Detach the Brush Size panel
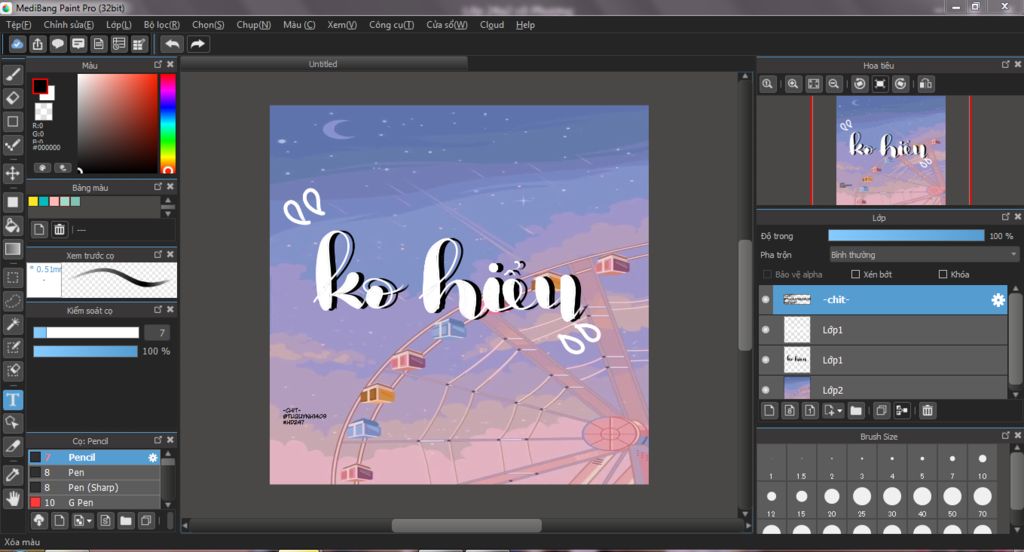 [x=1006, y=435]
